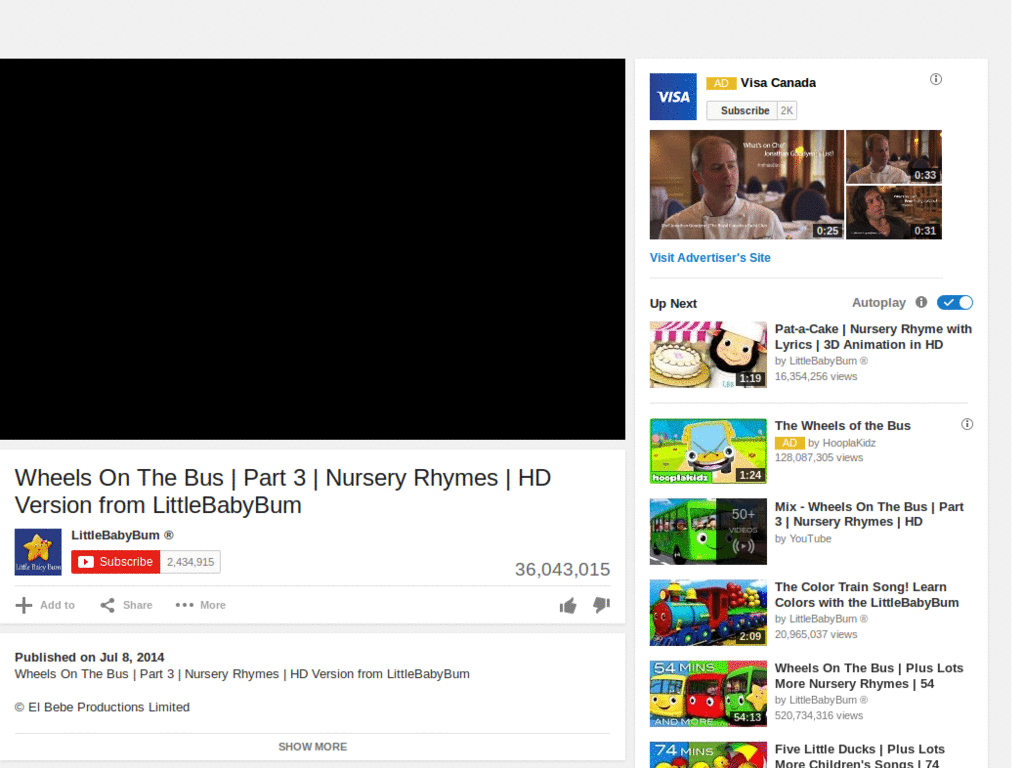Screen dimensions: 1024x768
Task: Click the HooplaKidz channel name
Action: click(849, 443)
